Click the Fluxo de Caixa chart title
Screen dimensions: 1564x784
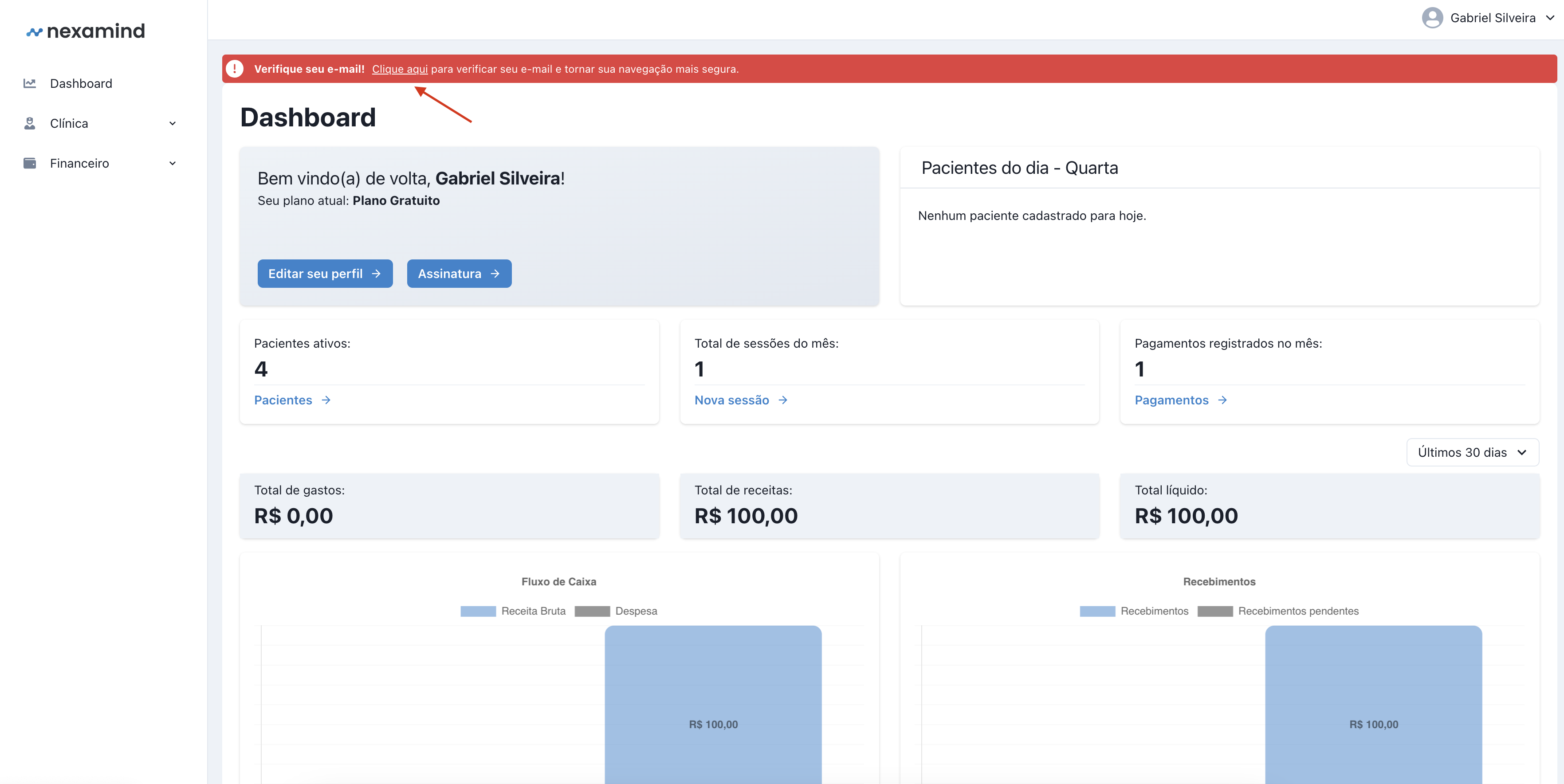pyautogui.click(x=558, y=581)
